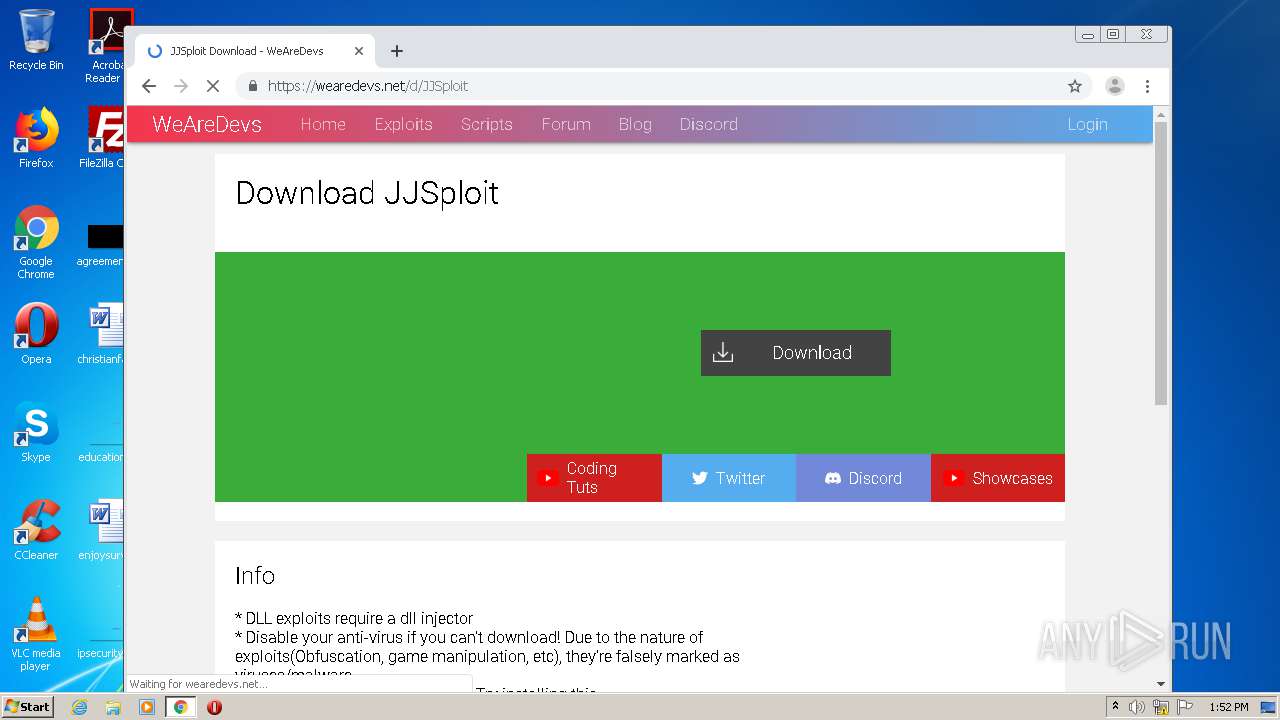Image resolution: width=1280 pixels, height=720 pixels.
Task: Click the page vertical scrollbar thumb
Action: pos(1161,263)
